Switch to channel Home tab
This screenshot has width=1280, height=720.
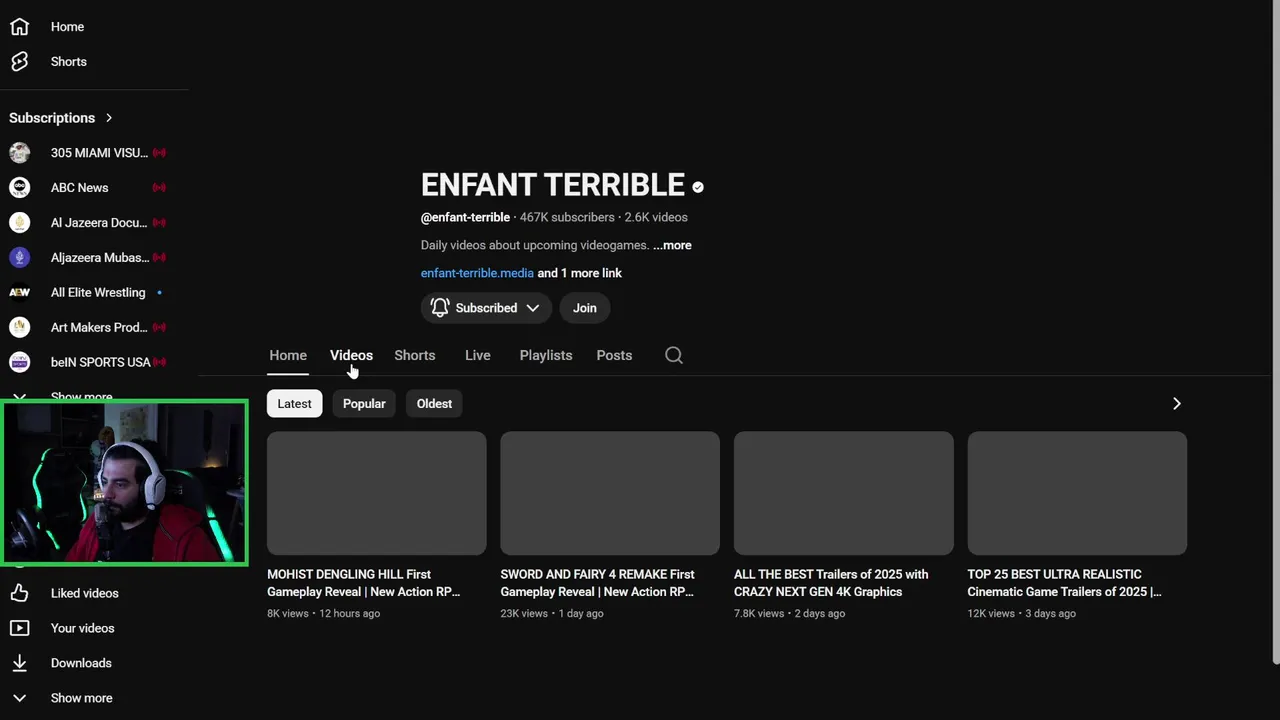[288, 355]
